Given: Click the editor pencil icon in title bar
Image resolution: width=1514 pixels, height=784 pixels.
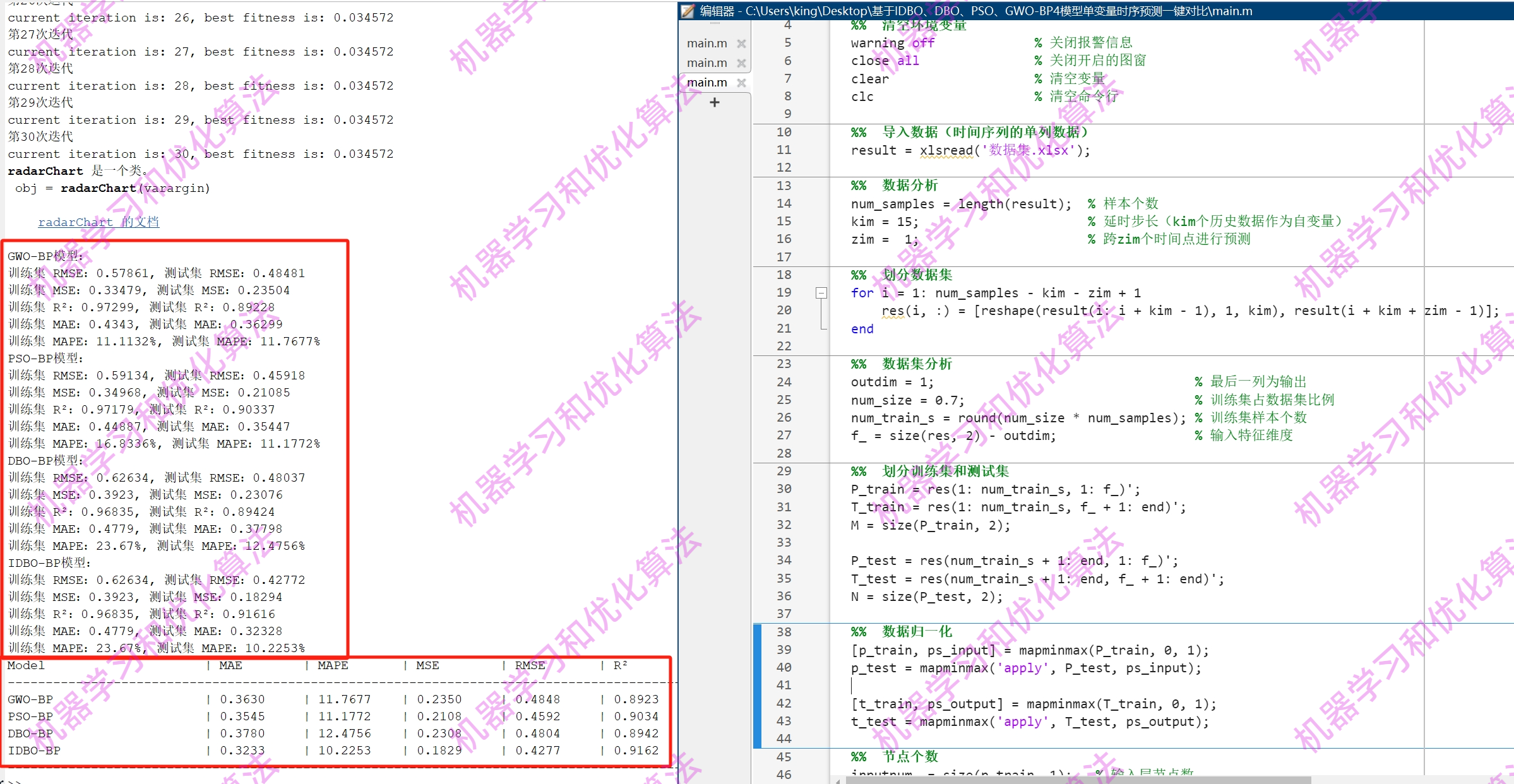Looking at the screenshot, I should 688,11.
